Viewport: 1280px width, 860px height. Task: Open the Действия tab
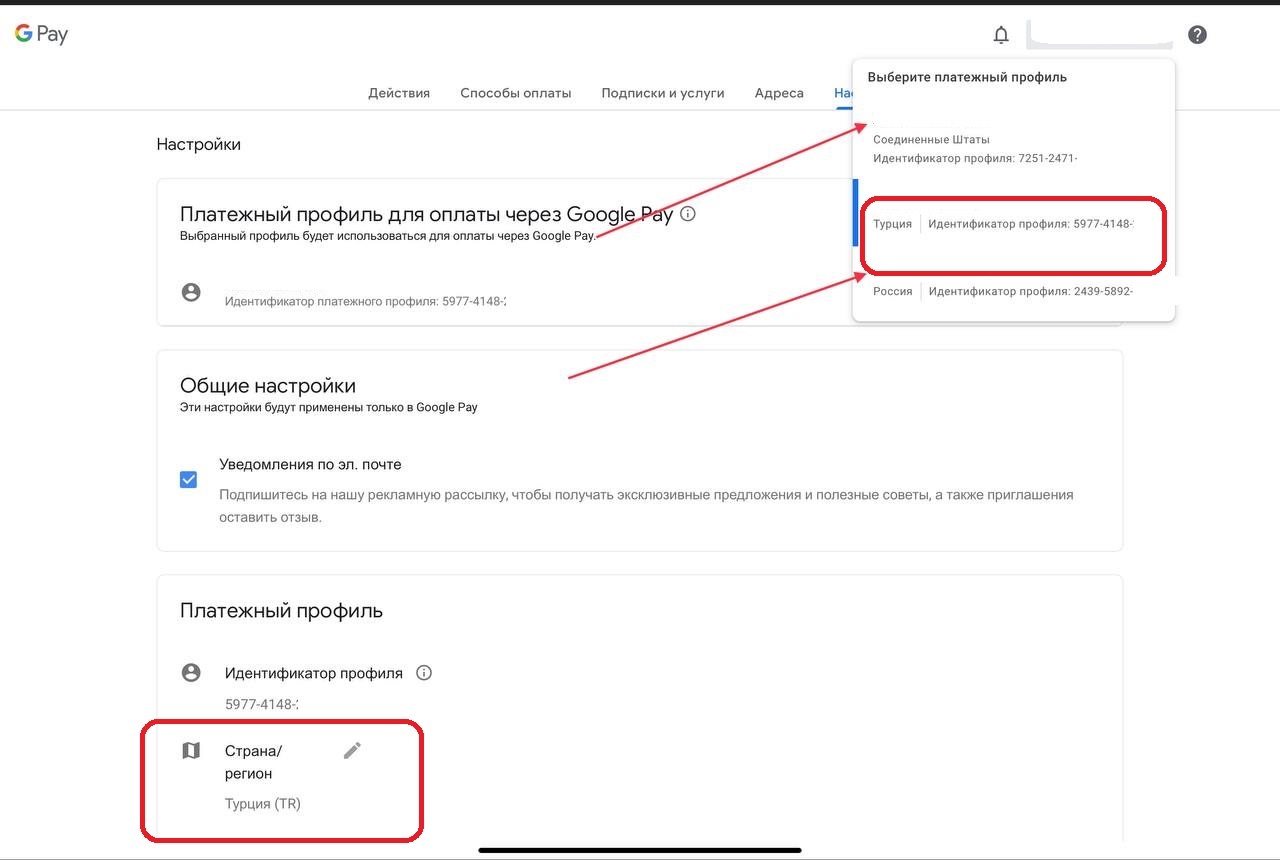click(399, 93)
